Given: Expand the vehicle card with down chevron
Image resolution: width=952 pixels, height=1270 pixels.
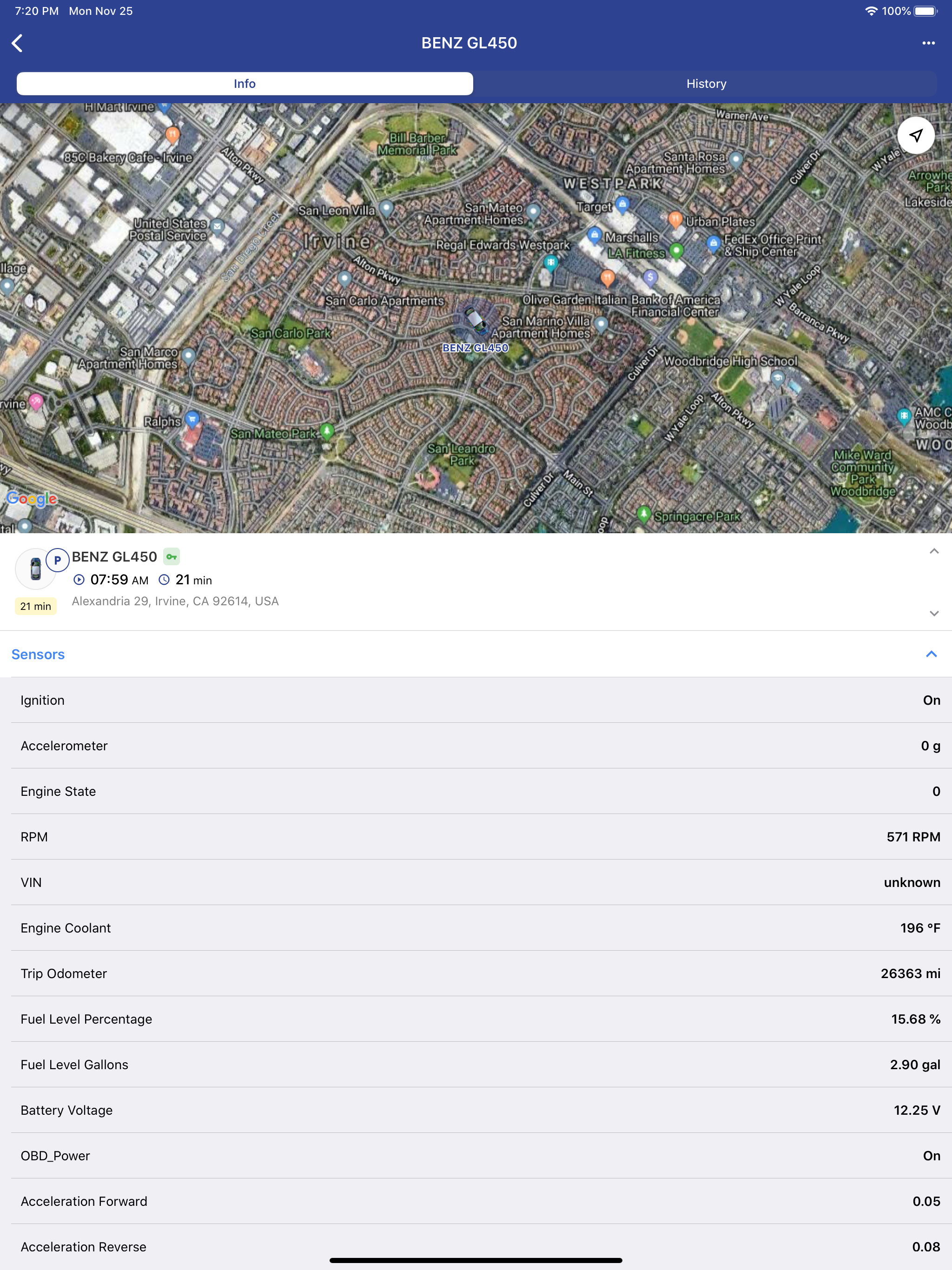Looking at the screenshot, I should click(933, 613).
